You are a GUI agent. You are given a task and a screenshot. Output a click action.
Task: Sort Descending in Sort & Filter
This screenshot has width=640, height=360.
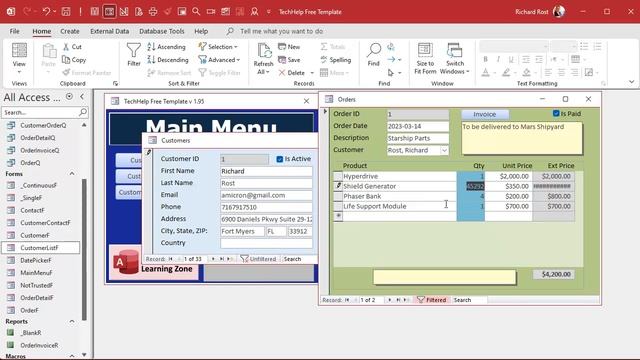(x=168, y=60)
